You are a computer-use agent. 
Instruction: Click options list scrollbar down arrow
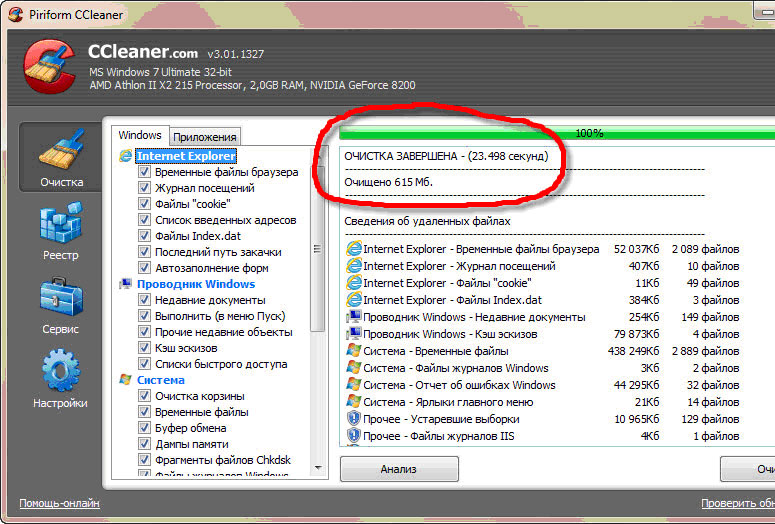click(318, 468)
